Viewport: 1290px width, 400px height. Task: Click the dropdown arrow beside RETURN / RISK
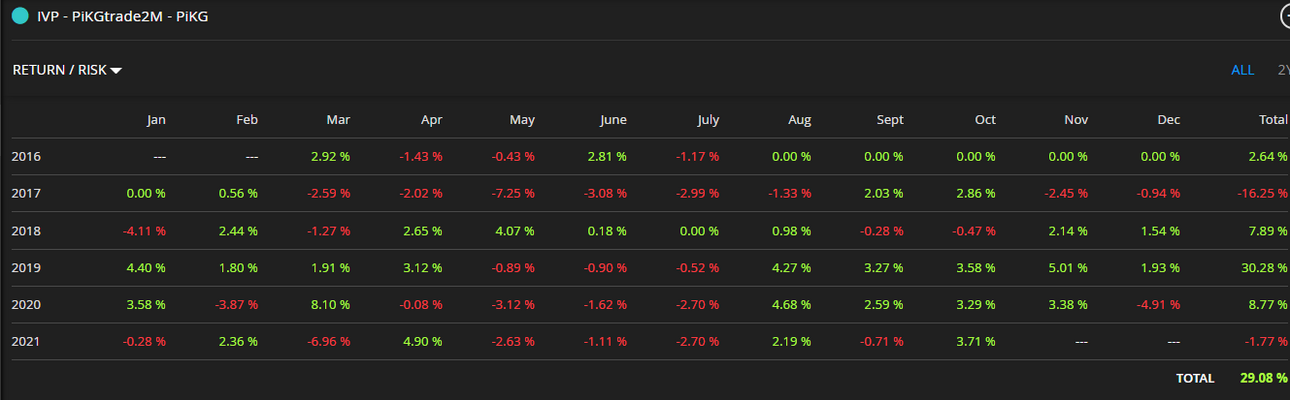pos(116,71)
